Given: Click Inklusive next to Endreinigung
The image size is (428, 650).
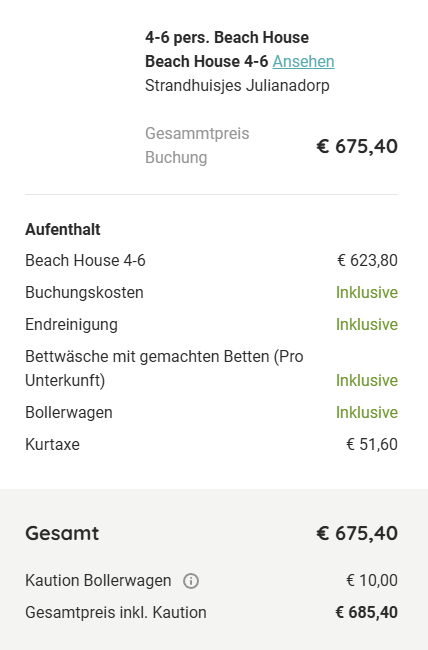Looking at the screenshot, I should tap(367, 325).
